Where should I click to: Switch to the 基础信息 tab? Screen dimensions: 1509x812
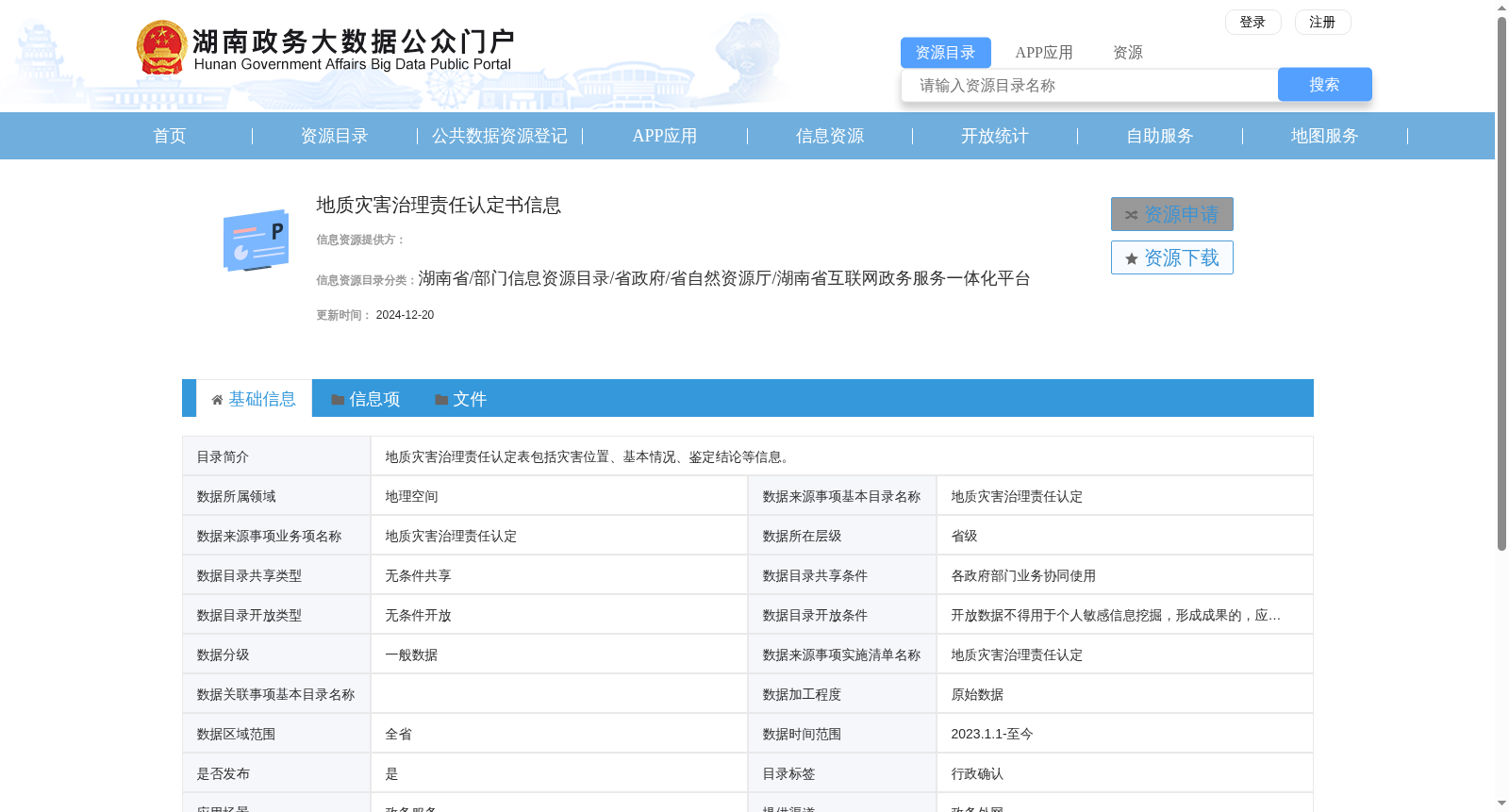(254, 399)
